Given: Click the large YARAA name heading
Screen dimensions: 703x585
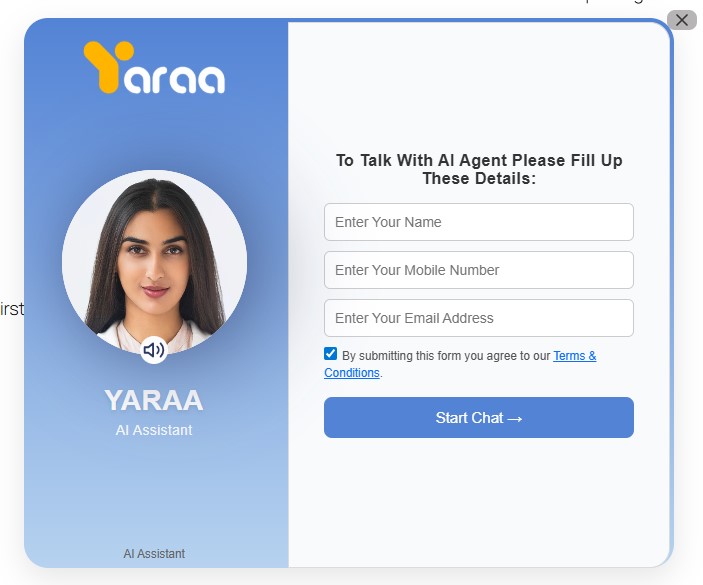Looking at the screenshot, I should pyautogui.click(x=154, y=400).
